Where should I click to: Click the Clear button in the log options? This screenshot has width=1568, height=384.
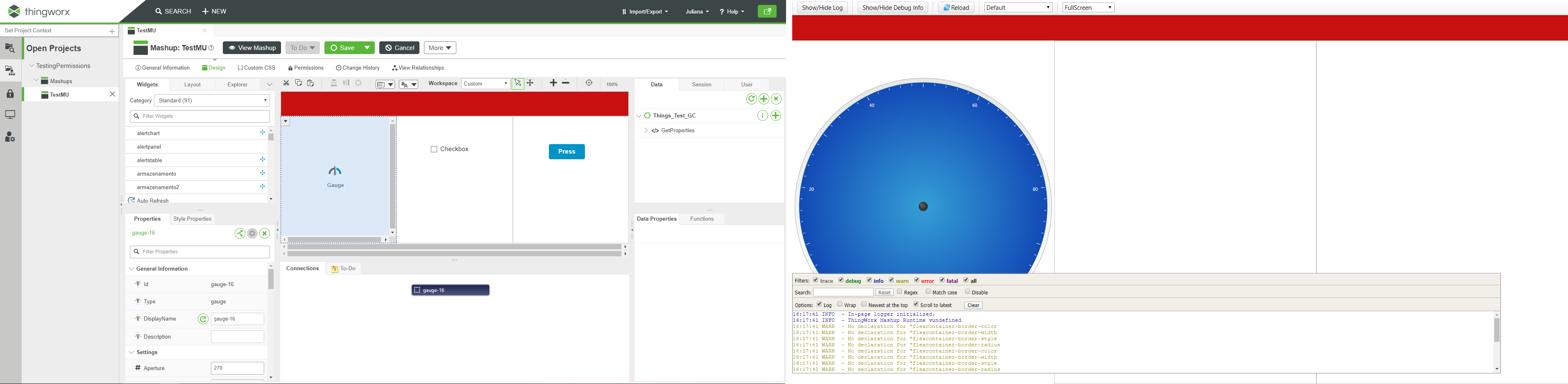[973, 305]
